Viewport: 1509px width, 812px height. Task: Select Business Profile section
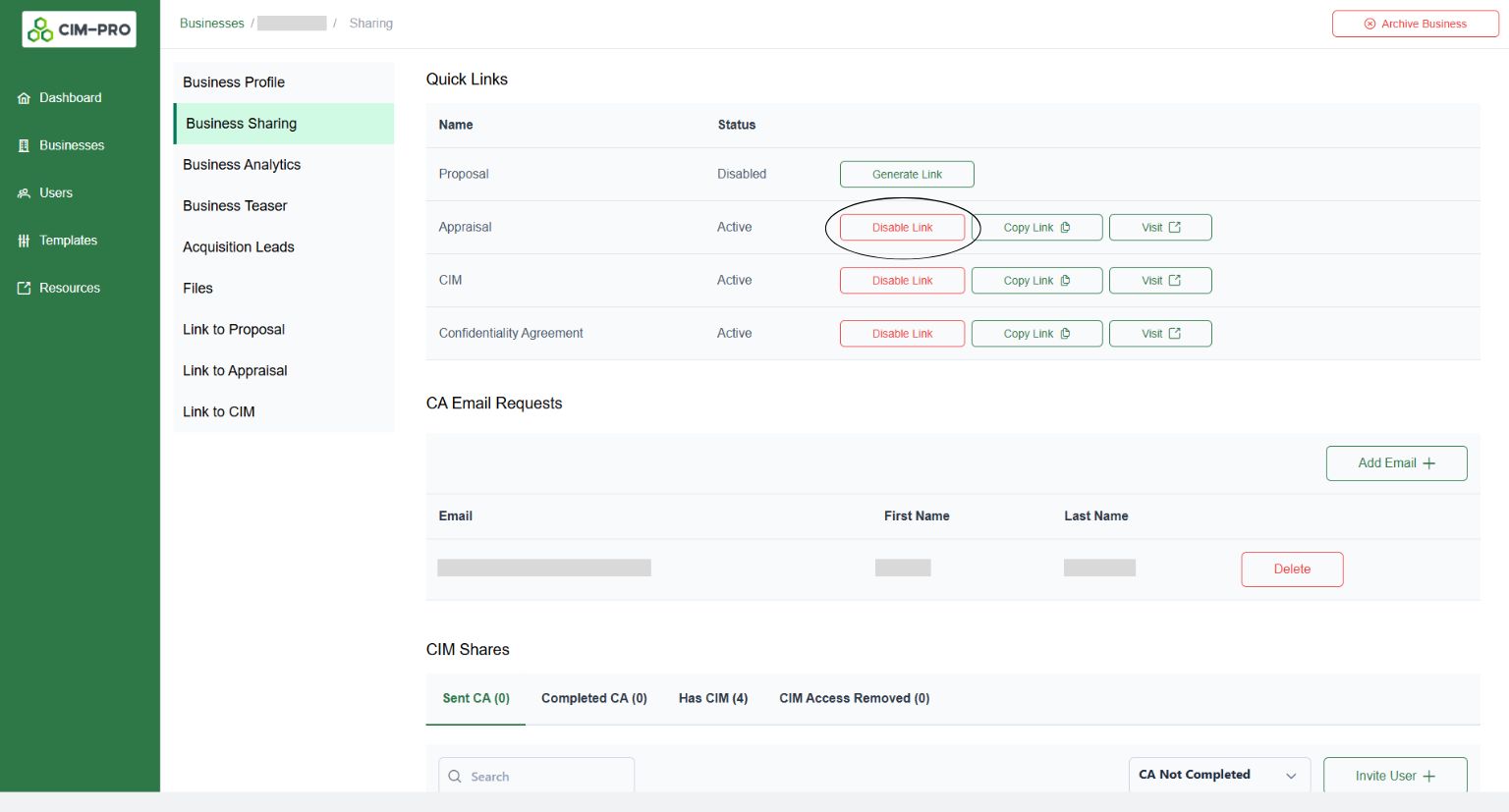(x=284, y=82)
